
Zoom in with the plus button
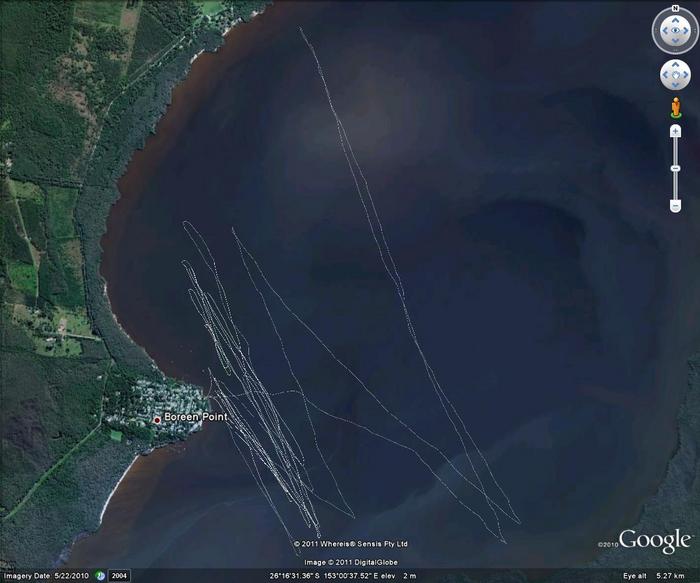(675, 131)
